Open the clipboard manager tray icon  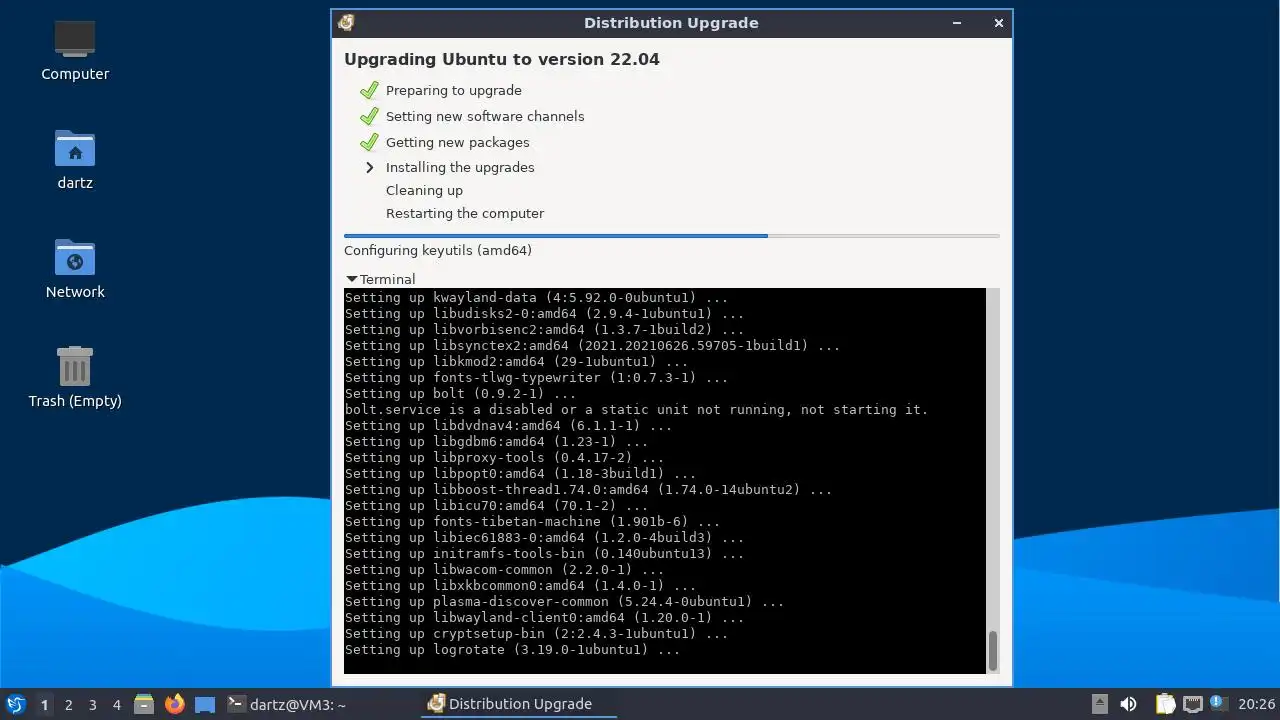pyautogui.click(x=1165, y=704)
